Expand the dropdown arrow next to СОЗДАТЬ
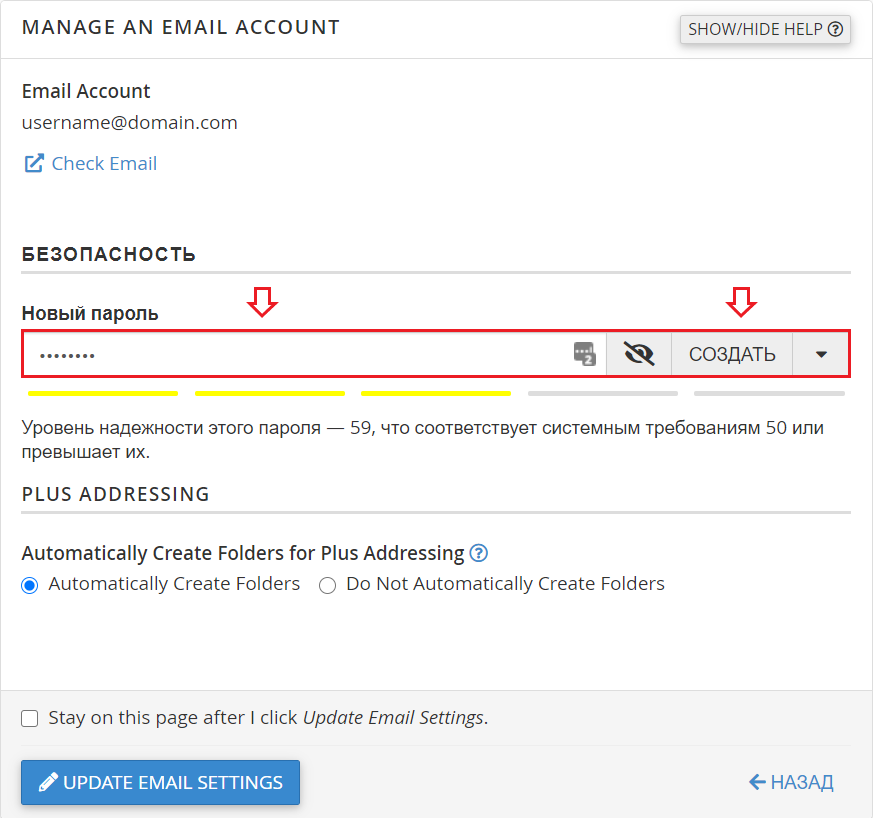 [x=821, y=354]
